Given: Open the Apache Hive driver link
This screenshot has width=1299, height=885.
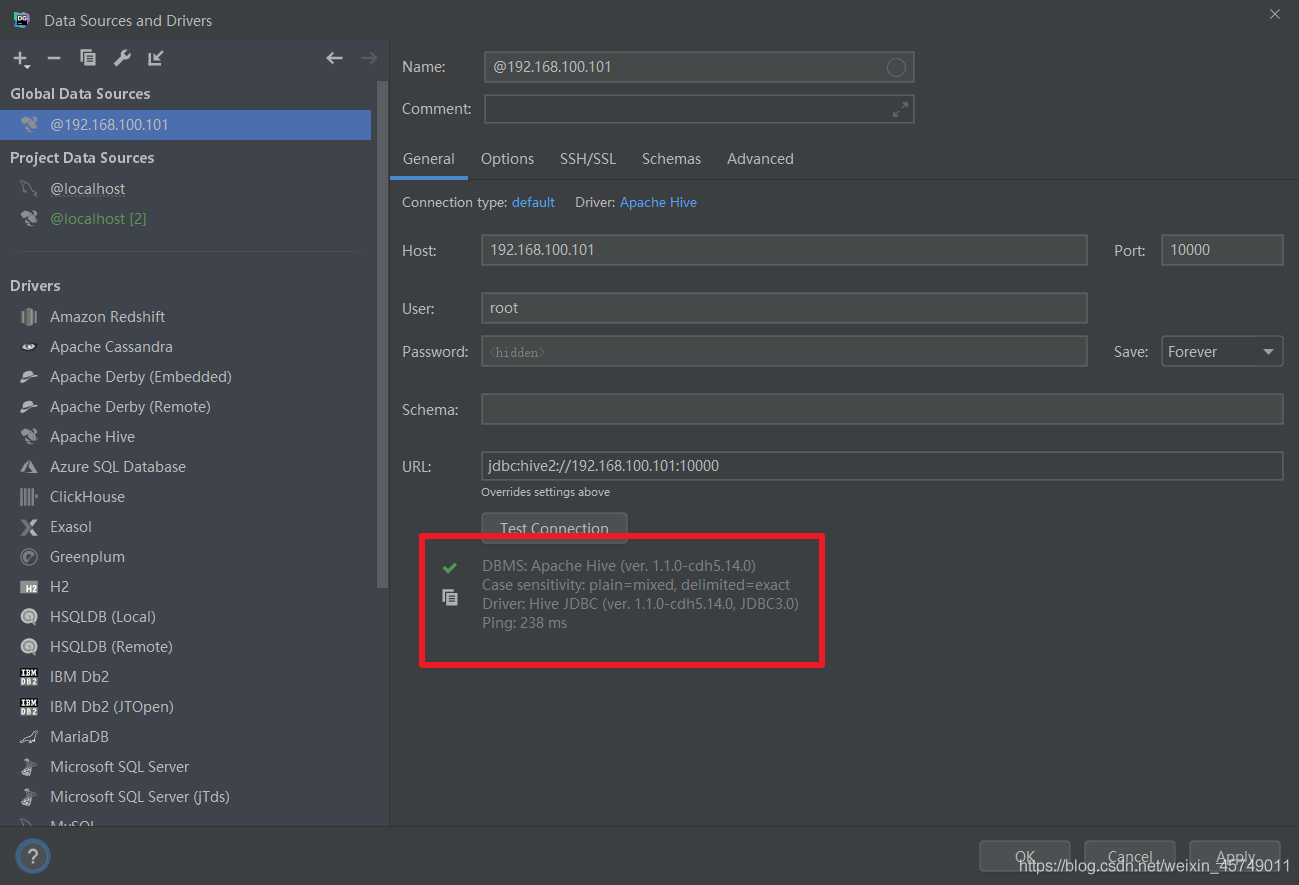Looking at the screenshot, I should [658, 202].
